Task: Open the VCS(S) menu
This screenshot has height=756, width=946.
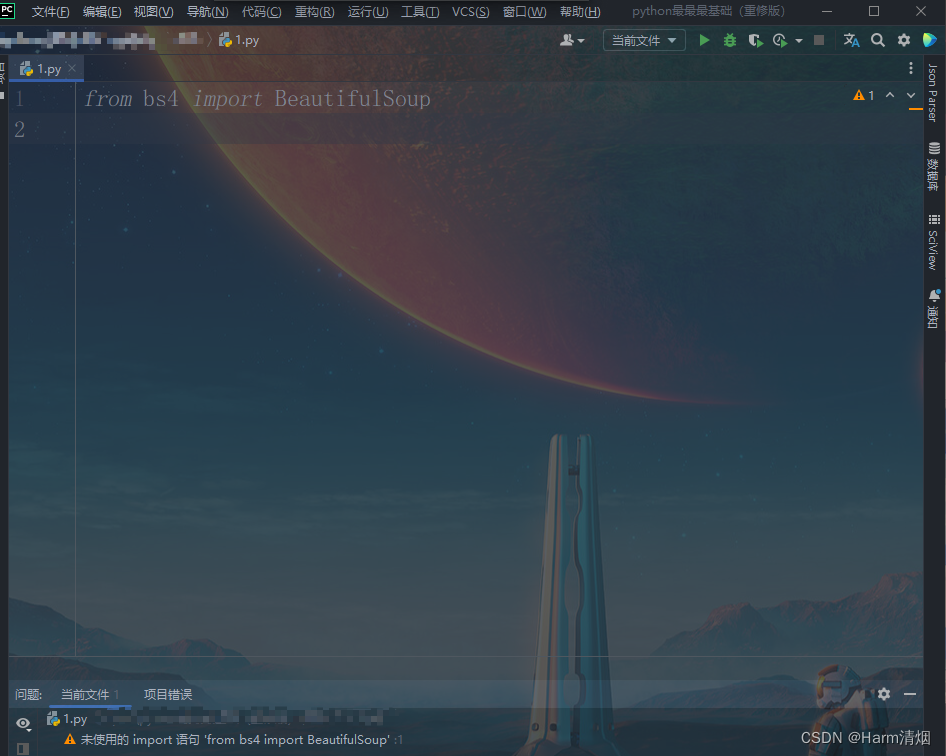Action: coord(471,12)
